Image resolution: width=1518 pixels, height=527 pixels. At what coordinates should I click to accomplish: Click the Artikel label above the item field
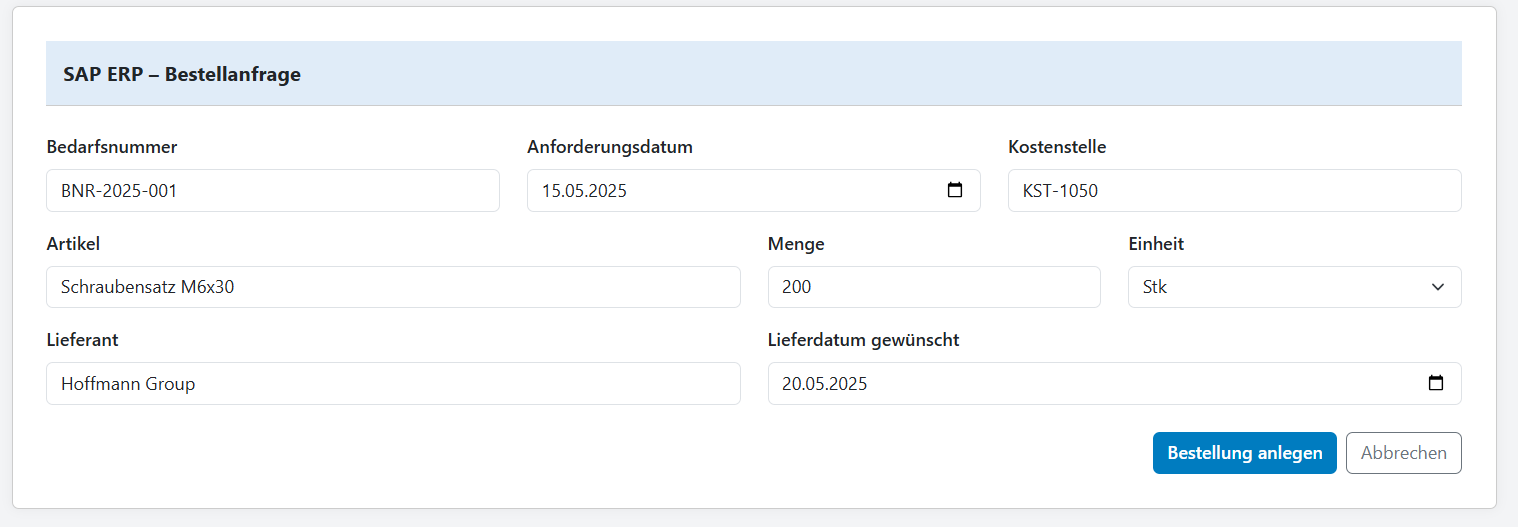pos(73,244)
